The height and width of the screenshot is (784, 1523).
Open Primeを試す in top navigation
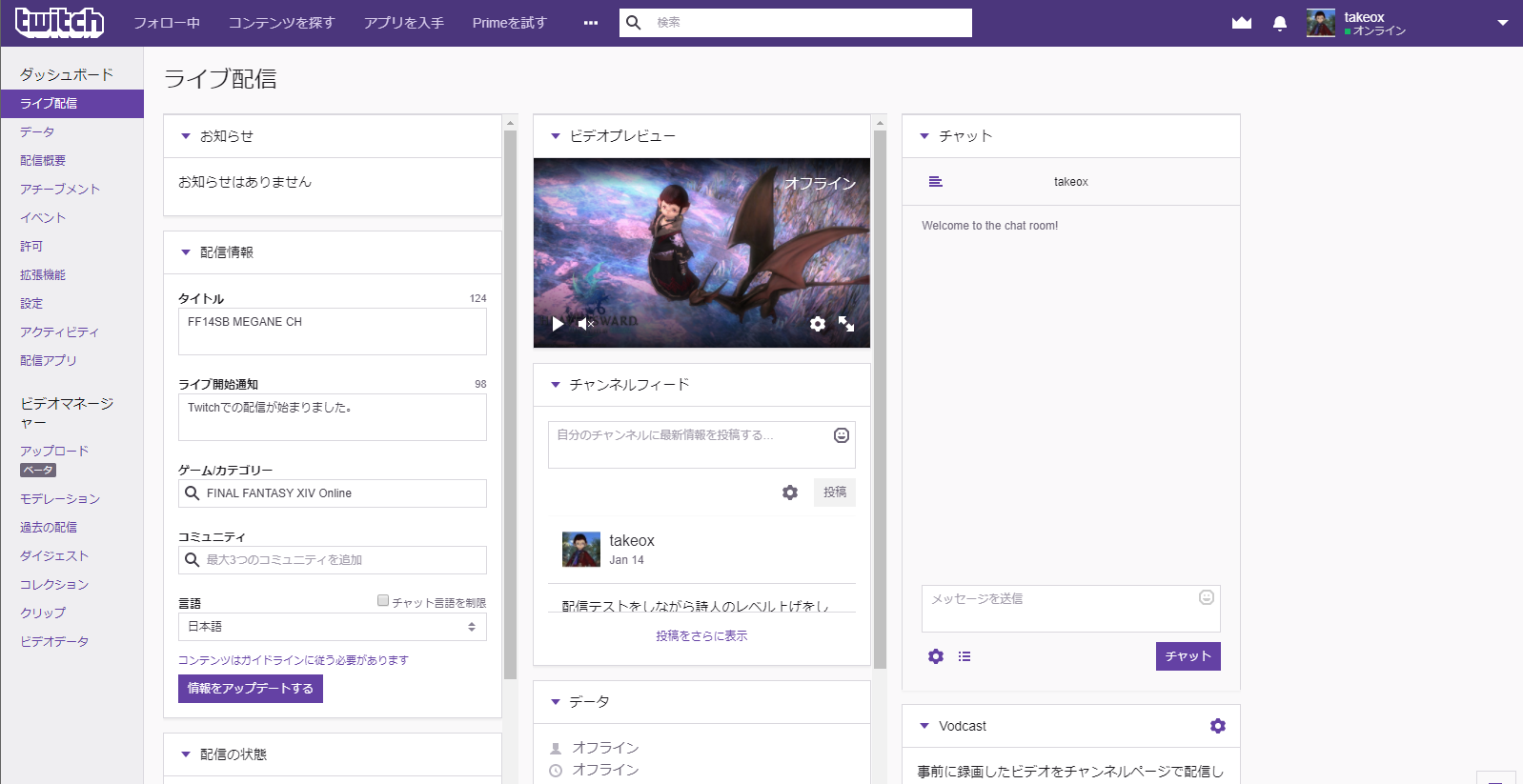510,23
